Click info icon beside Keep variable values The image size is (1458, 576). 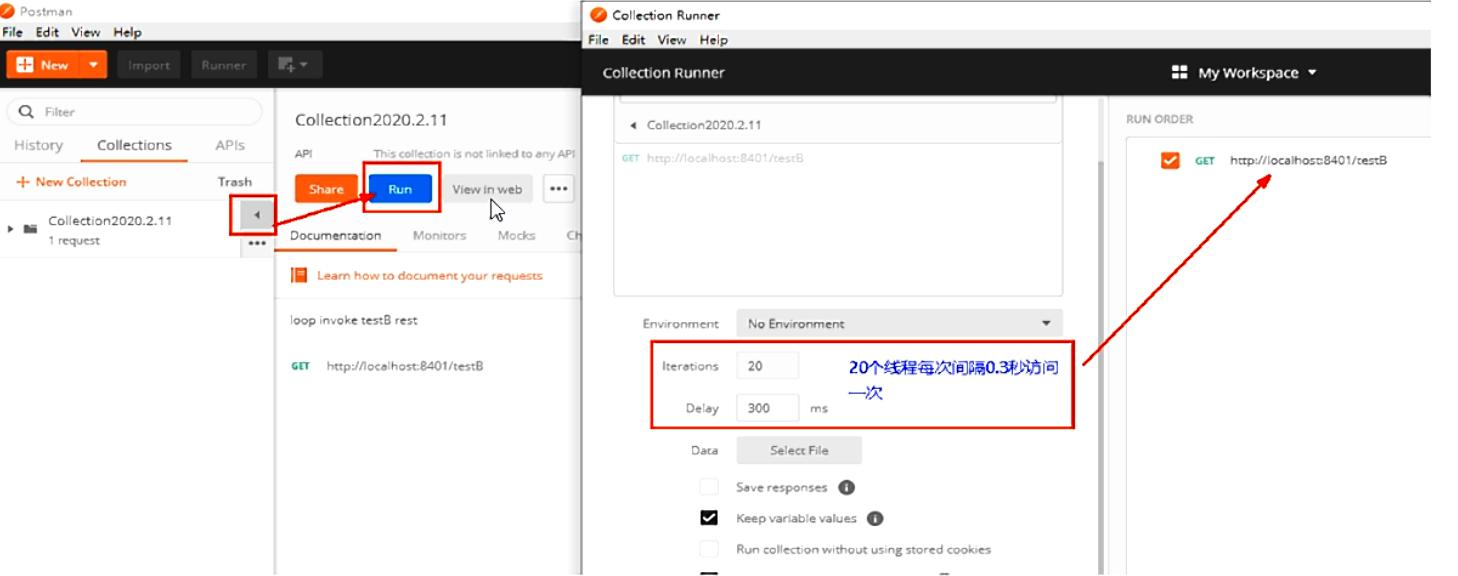(x=875, y=518)
